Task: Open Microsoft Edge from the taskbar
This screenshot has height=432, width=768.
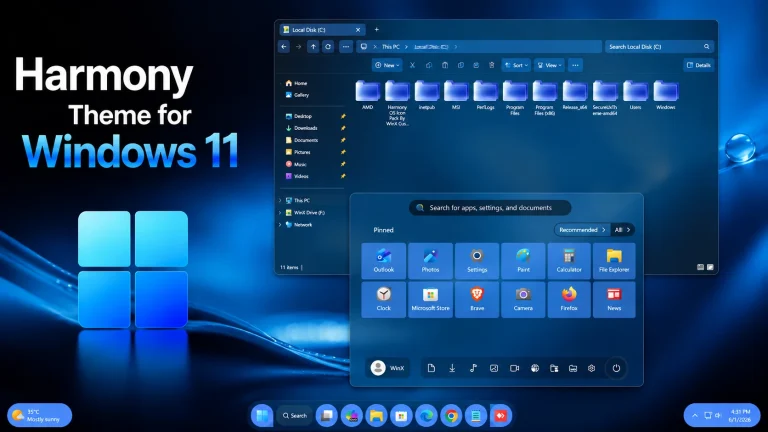Action: 426,415
